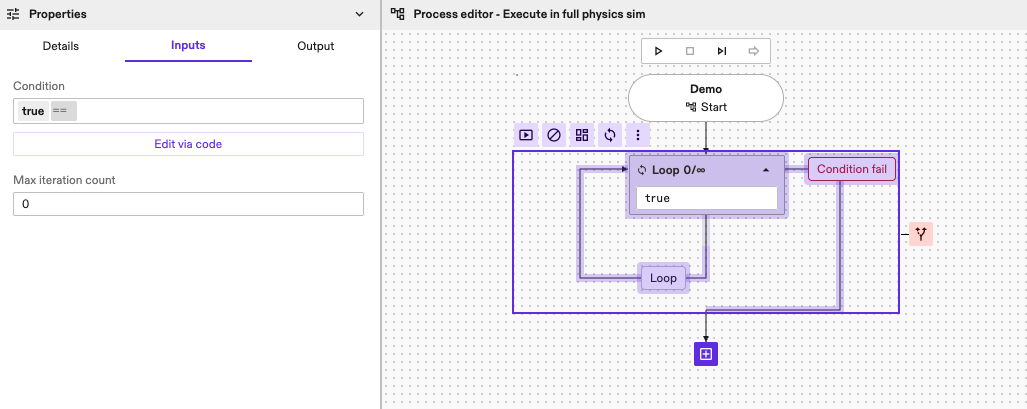Click the stop execution square icon
Image resolution: width=1027 pixels, height=409 pixels.
tap(690, 51)
